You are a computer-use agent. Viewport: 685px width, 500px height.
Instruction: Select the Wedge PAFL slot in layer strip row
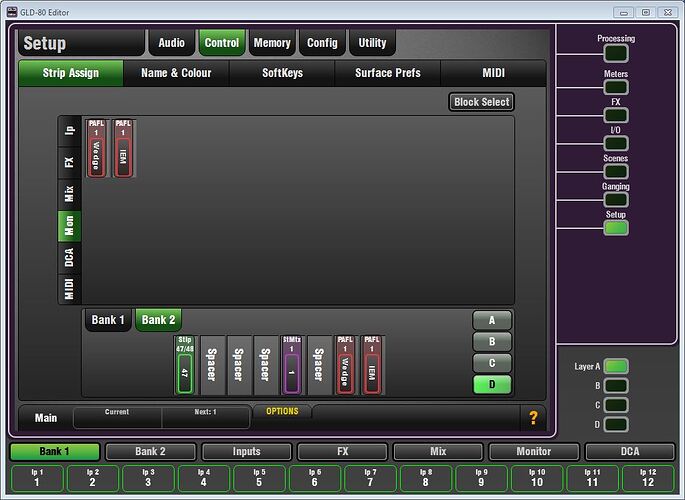pyautogui.click(x=345, y=365)
